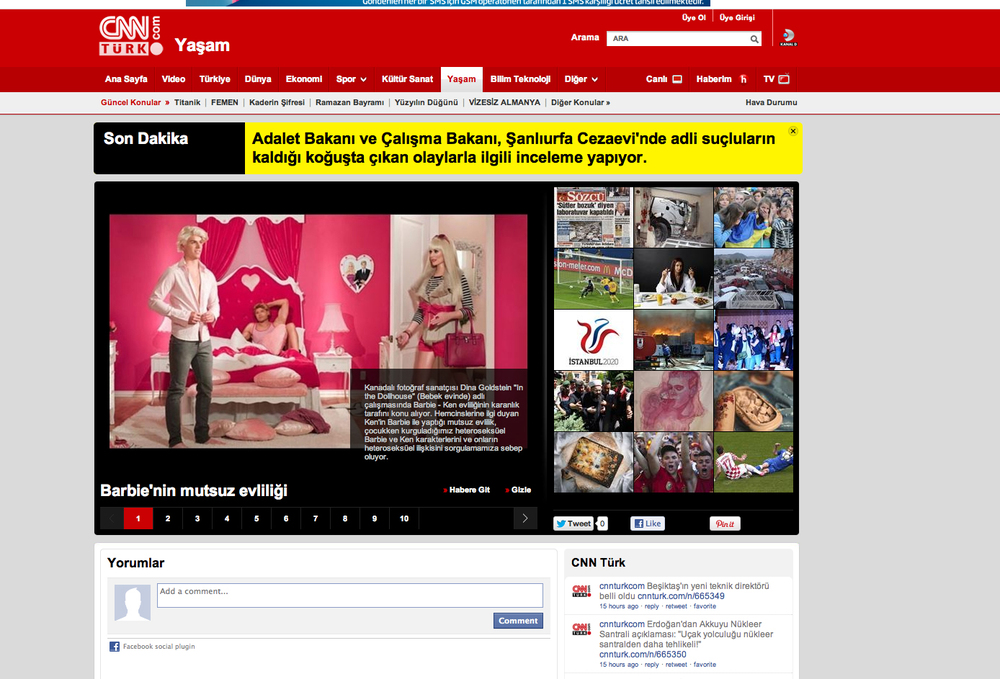Screen dimensions: 1000x679
Task: Click the Pin it button
Action: [724, 523]
